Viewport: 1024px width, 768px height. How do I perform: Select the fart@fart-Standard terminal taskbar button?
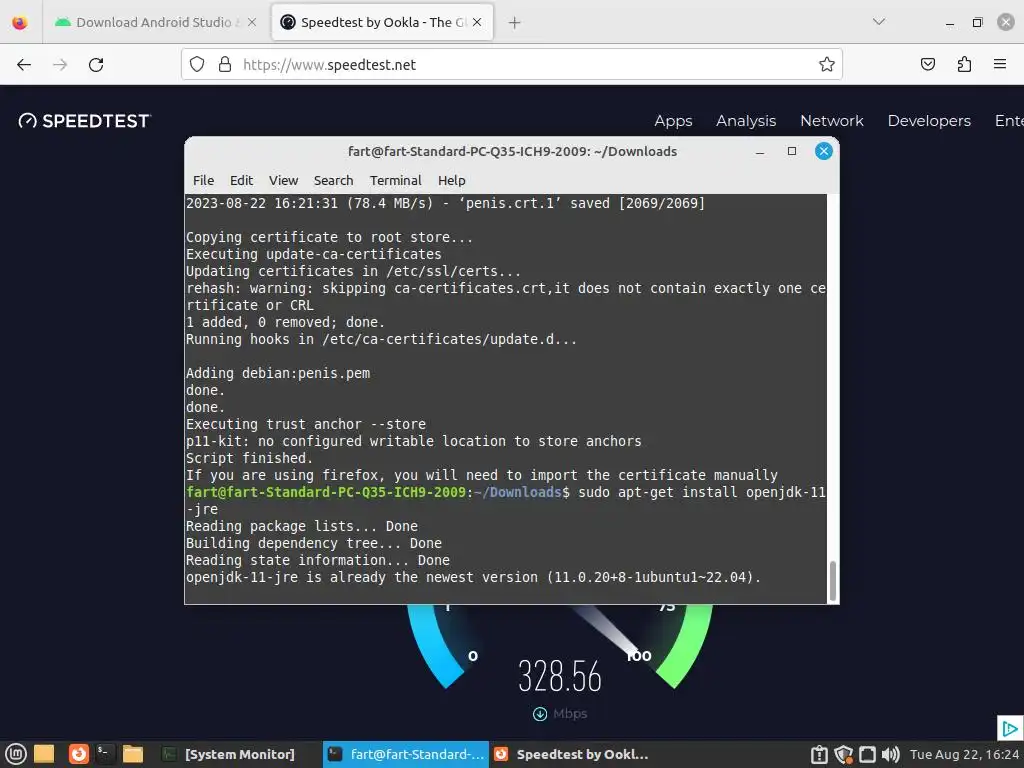[x=406, y=754]
